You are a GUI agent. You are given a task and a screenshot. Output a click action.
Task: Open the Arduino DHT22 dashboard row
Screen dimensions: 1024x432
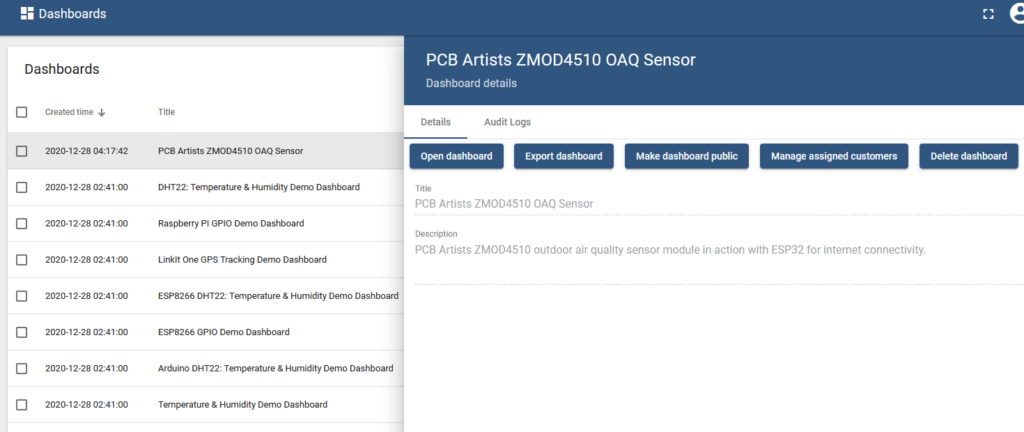coord(275,368)
